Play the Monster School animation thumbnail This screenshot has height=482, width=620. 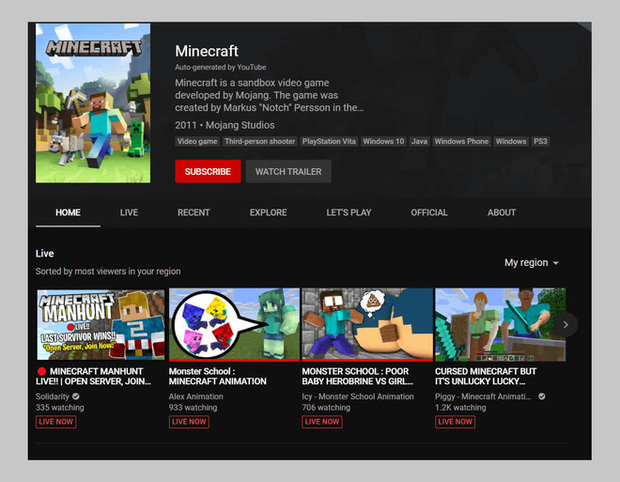234,324
